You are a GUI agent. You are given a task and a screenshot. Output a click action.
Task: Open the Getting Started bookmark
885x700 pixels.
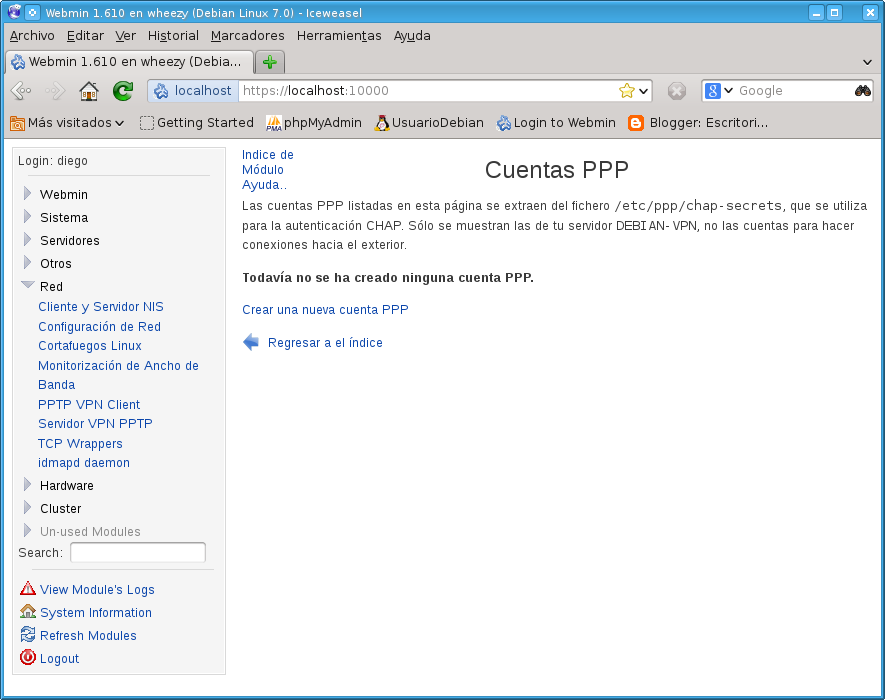coord(197,123)
